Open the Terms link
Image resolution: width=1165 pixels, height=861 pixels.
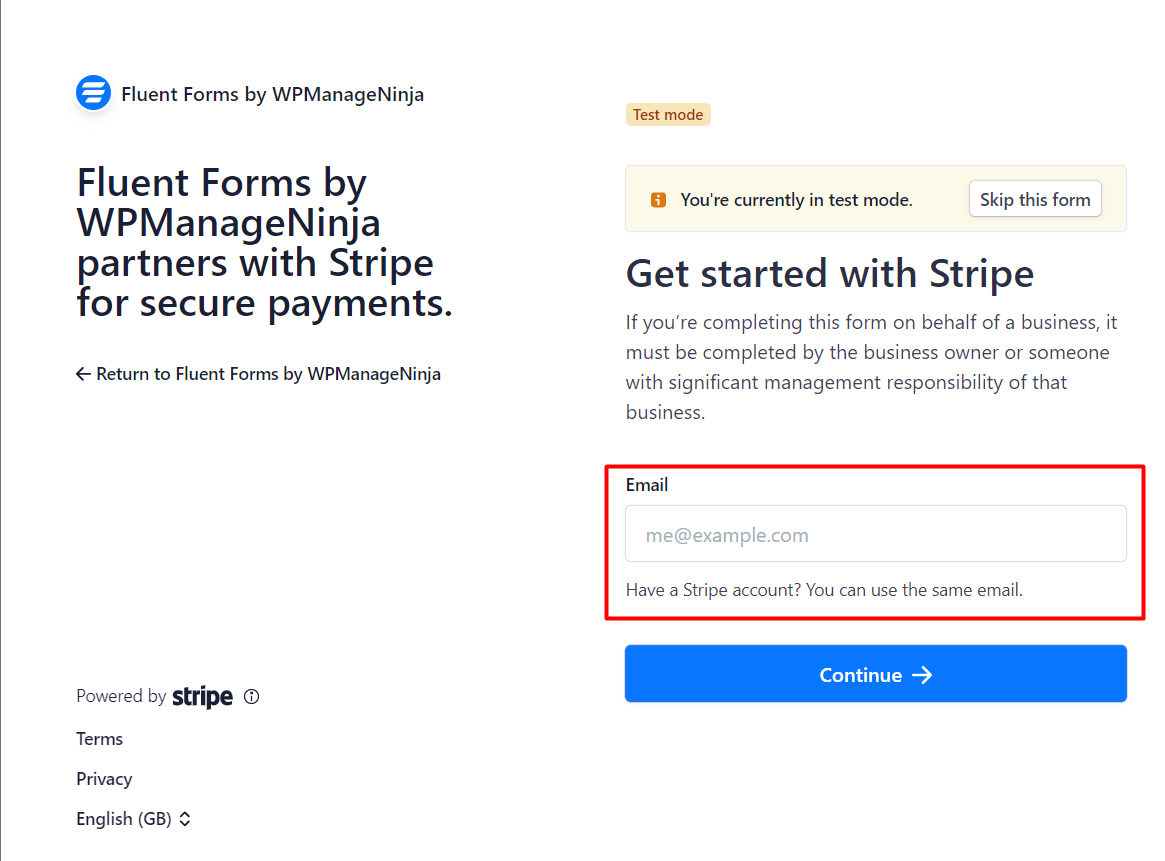[x=99, y=739]
